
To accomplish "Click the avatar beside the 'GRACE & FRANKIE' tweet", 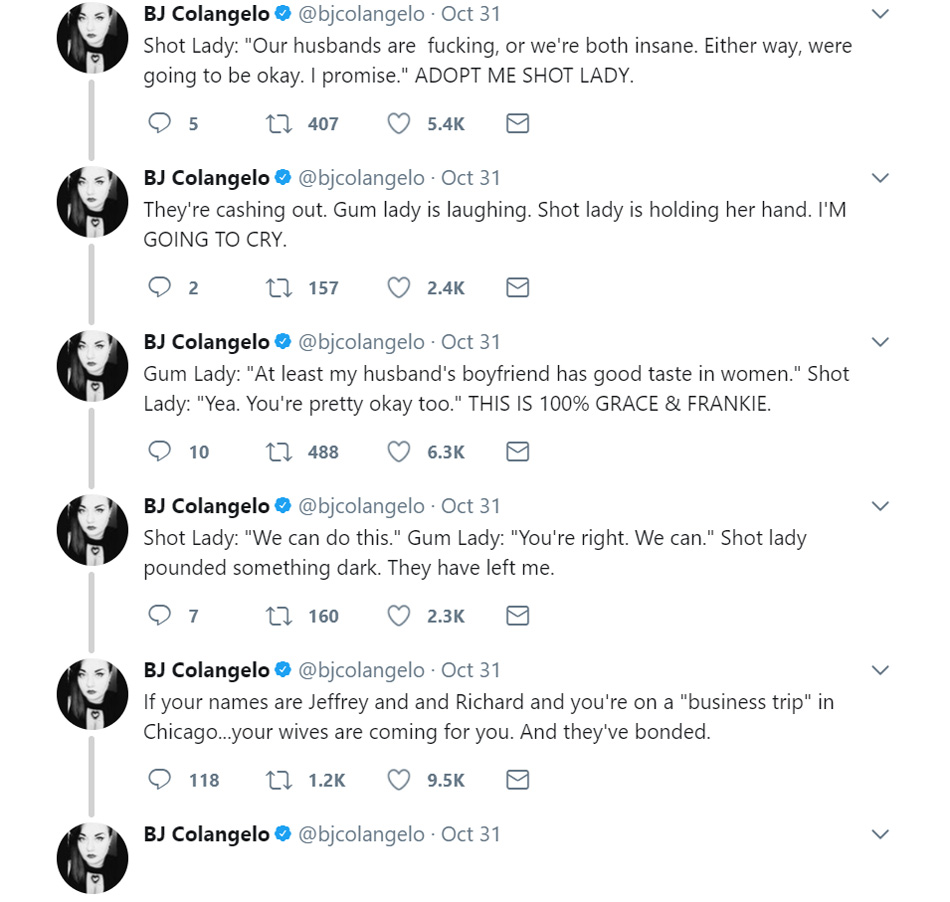I will (93, 366).
